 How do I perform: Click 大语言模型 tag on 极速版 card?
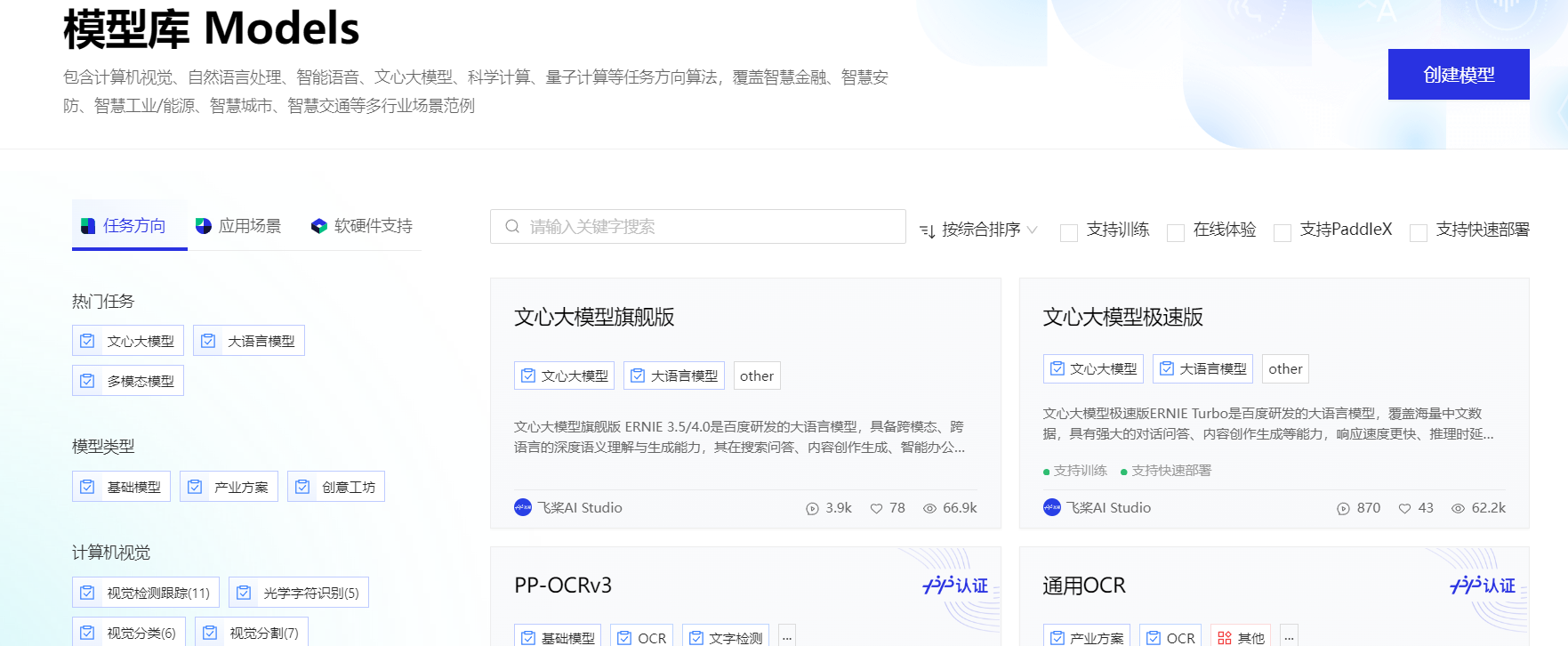pos(1202,368)
